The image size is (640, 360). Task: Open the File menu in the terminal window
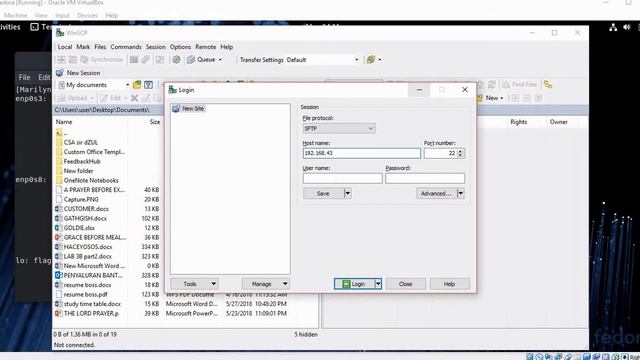pos(24,77)
